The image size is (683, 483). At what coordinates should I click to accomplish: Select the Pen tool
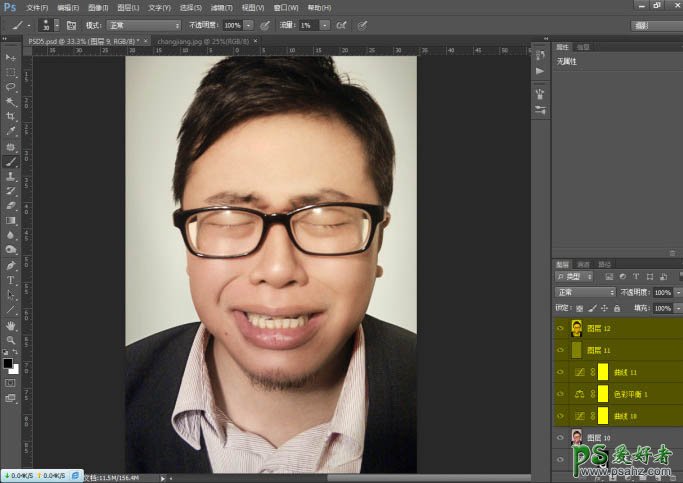point(11,265)
